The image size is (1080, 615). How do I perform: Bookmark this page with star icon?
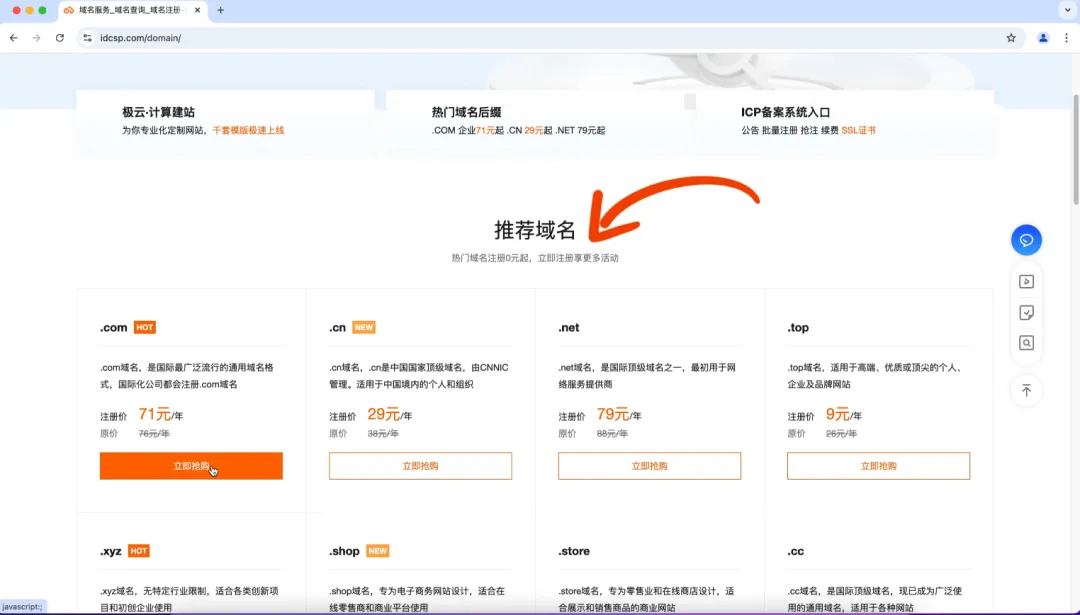(x=1010, y=38)
